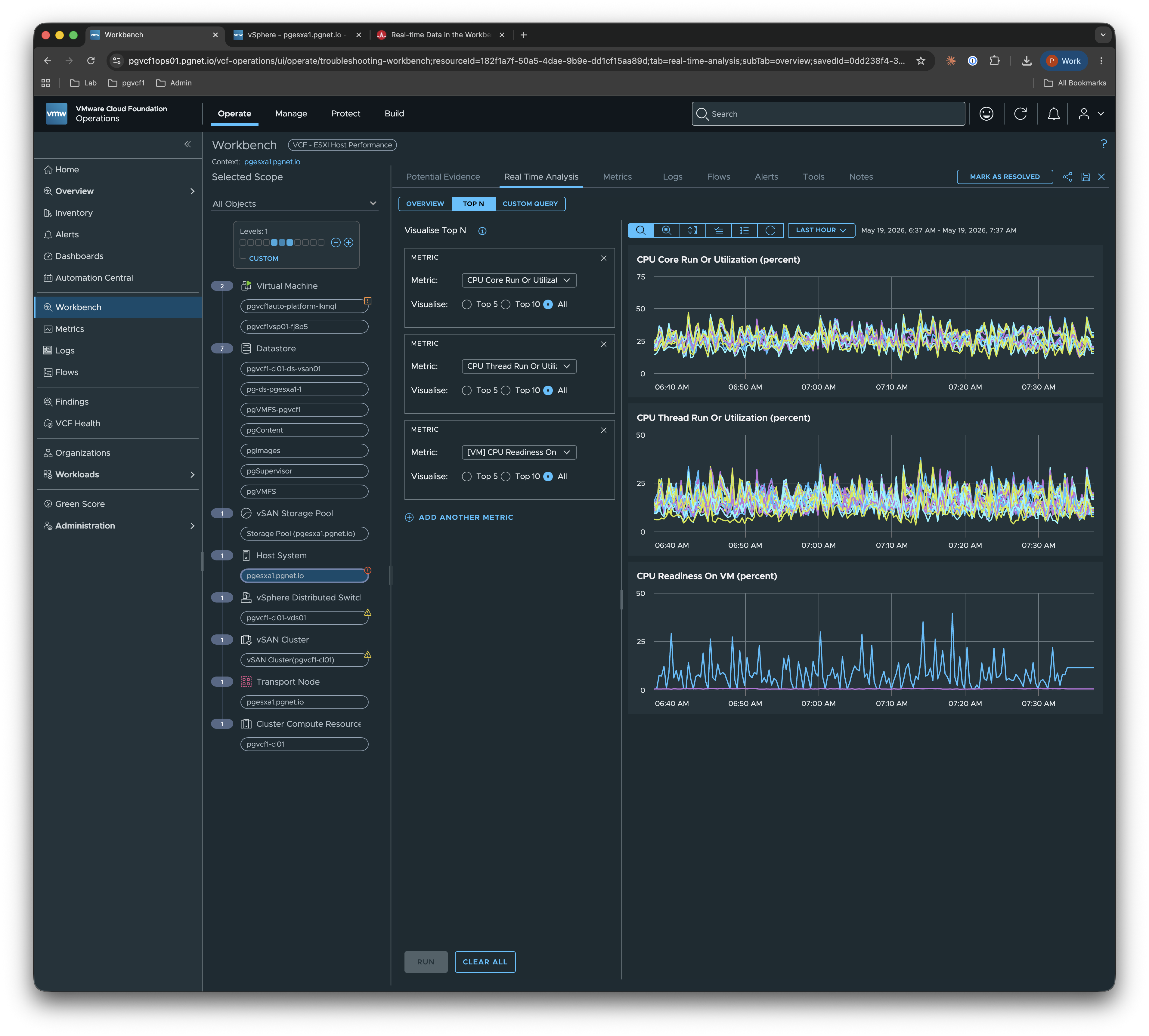Switch to the Logs tab in Workbench

672,177
